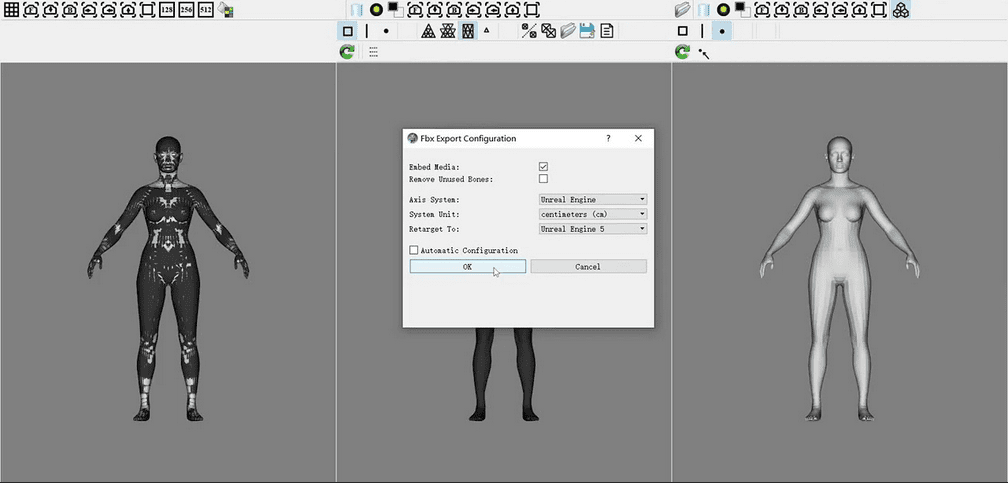The width and height of the screenshot is (1008, 483).
Task: Select front view (F) in right toolbar
Action: pos(762,10)
